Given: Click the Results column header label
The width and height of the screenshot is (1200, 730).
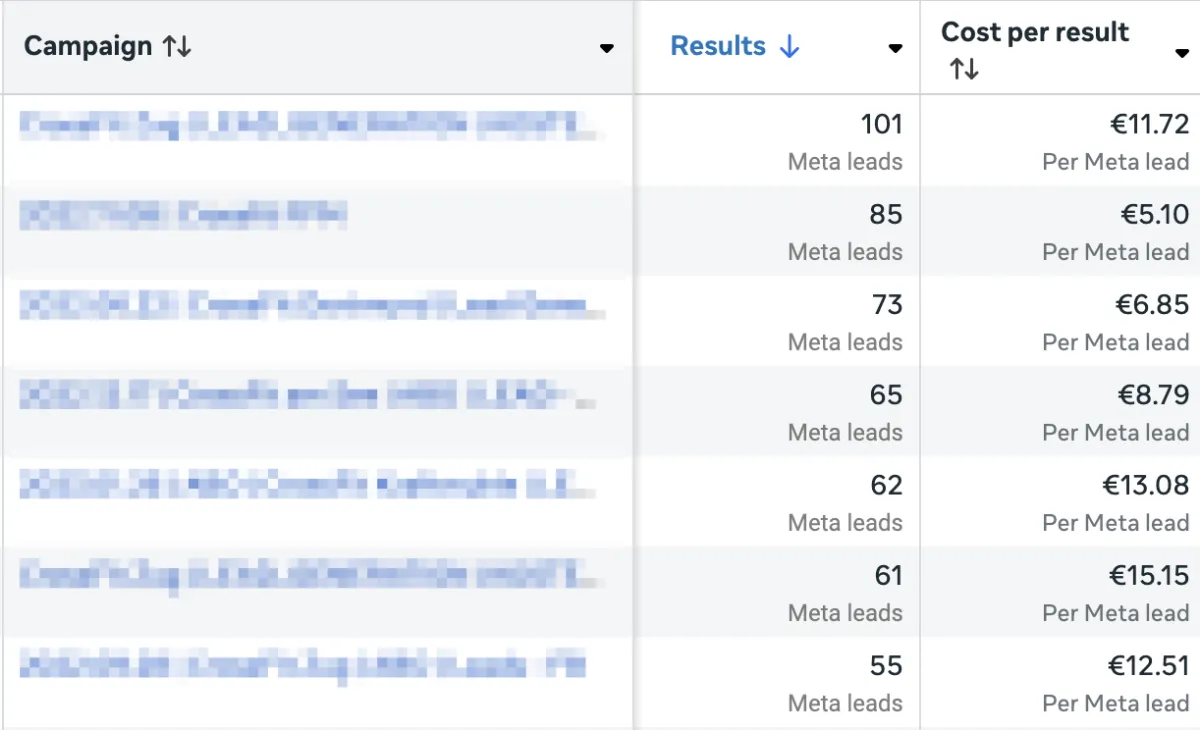Looking at the screenshot, I should [718, 46].
